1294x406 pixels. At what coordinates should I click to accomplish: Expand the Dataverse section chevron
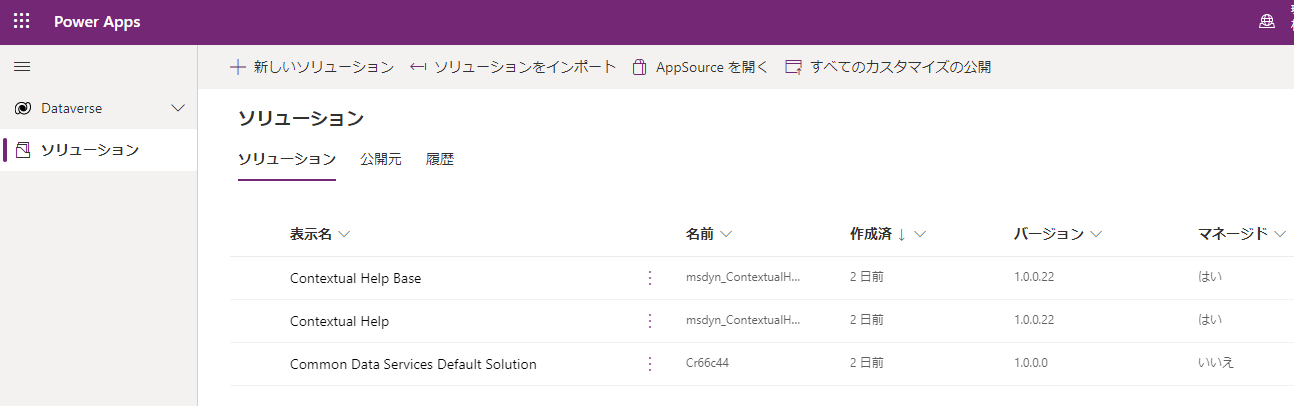pos(179,108)
